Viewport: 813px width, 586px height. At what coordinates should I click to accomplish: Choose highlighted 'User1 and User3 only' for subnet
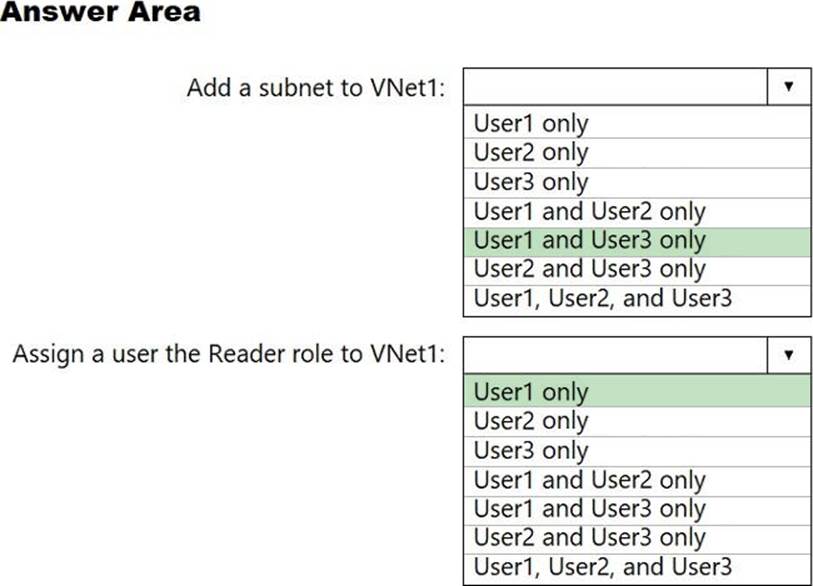[x=636, y=241]
